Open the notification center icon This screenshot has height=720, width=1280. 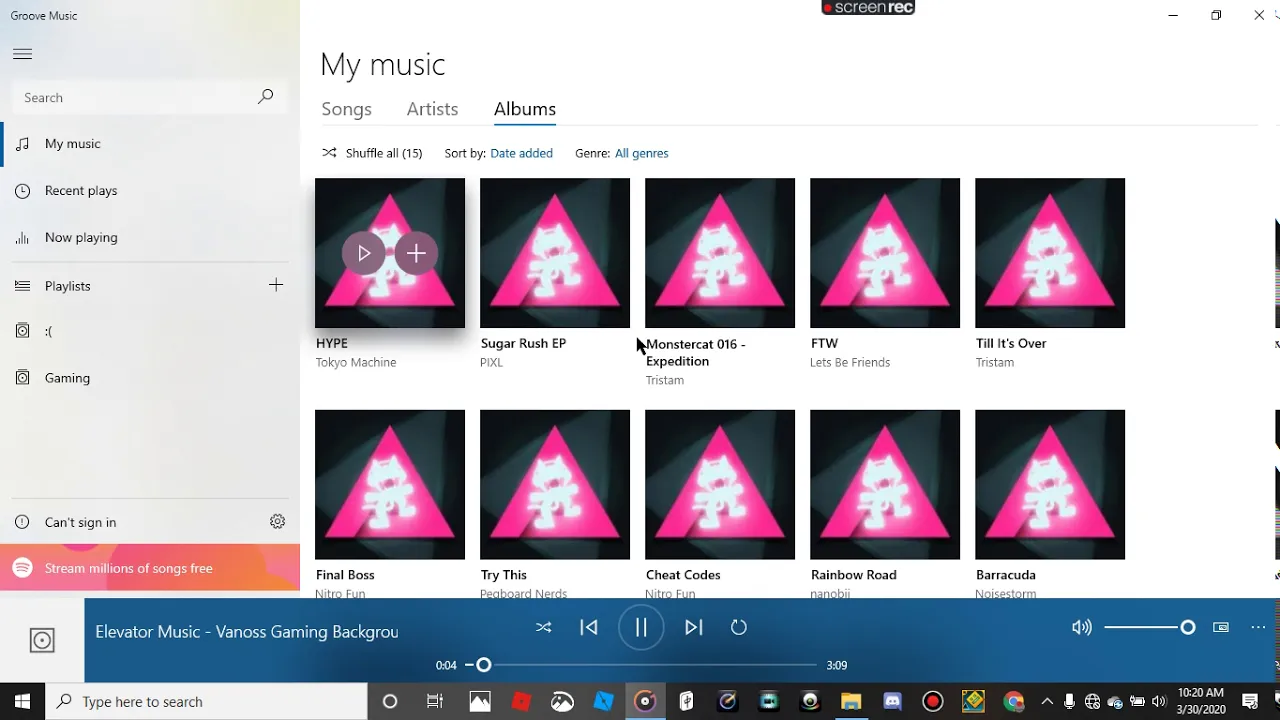(x=1250, y=701)
